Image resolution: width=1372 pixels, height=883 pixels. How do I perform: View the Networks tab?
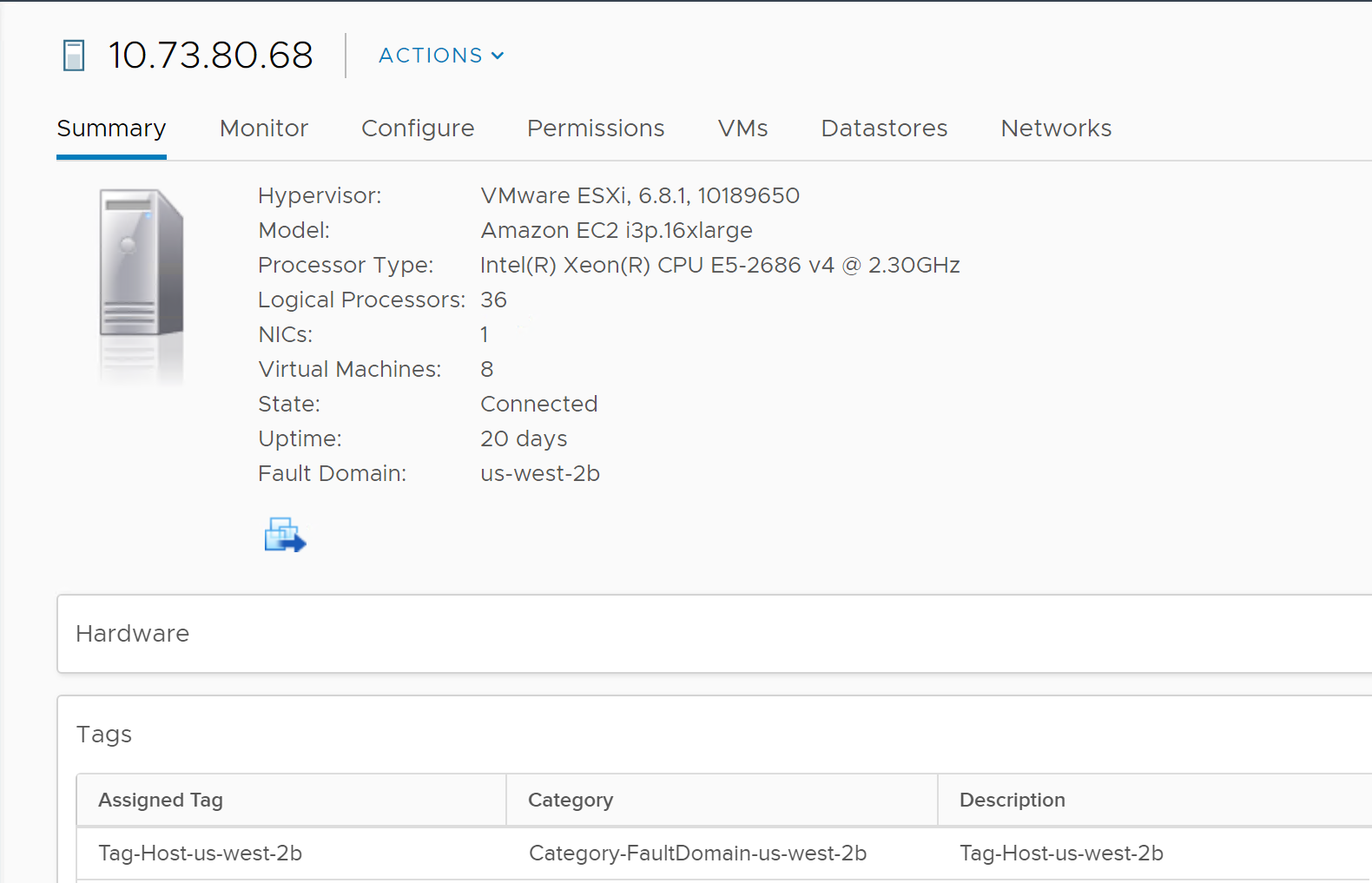click(1056, 128)
